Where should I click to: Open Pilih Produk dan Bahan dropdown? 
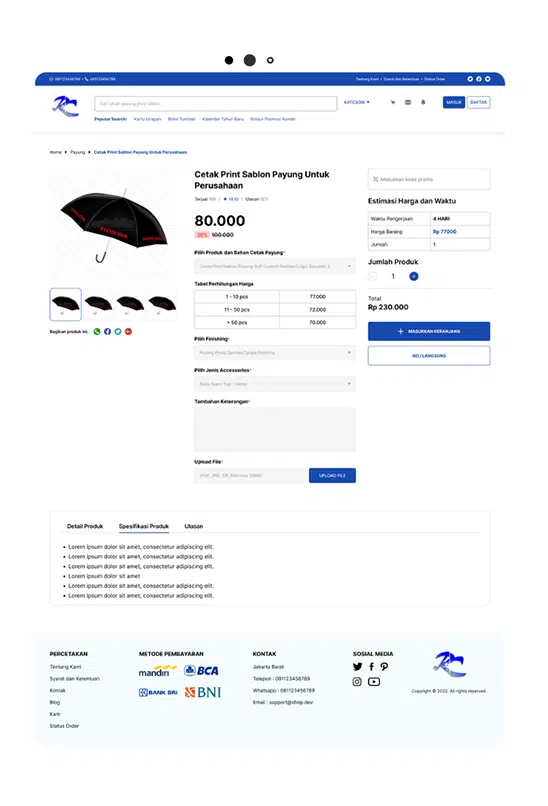pyautogui.click(x=275, y=266)
